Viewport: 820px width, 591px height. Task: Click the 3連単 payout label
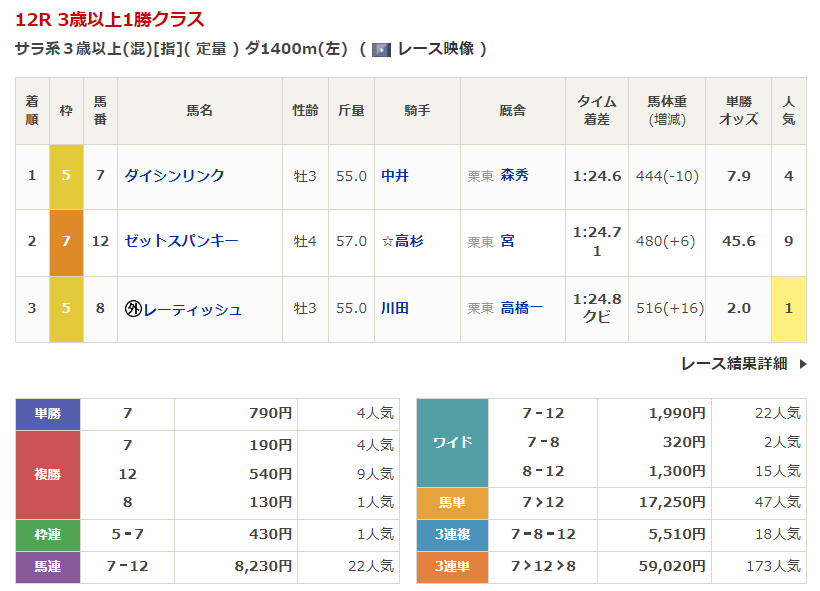[452, 567]
